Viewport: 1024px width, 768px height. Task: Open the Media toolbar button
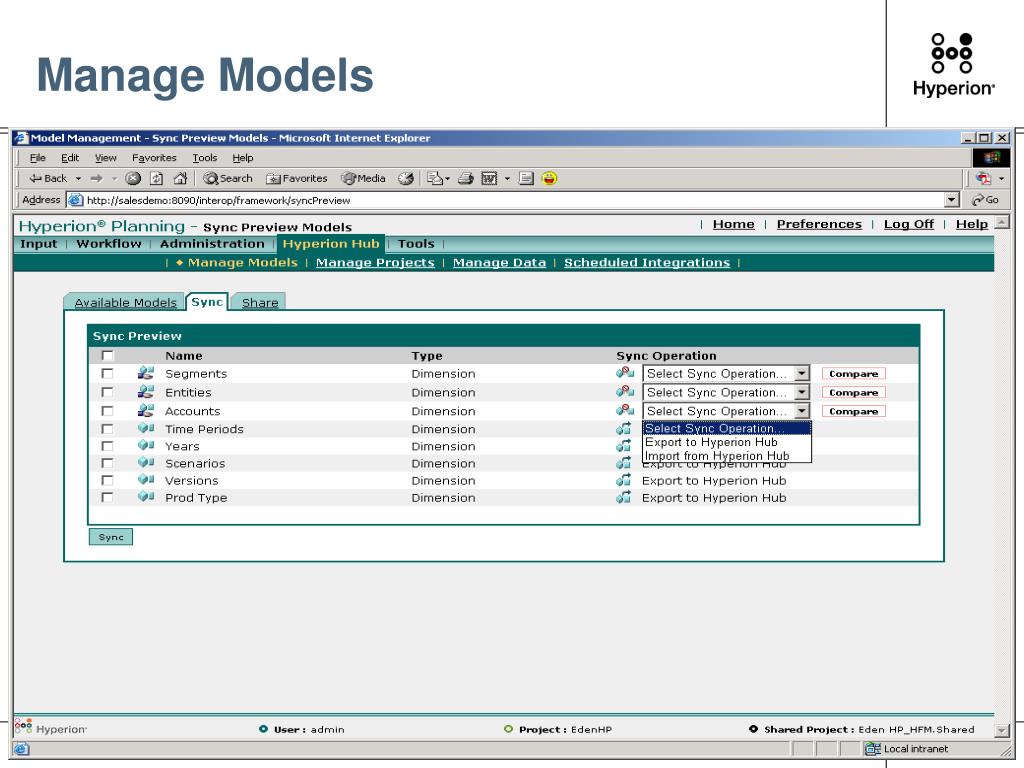click(363, 178)
